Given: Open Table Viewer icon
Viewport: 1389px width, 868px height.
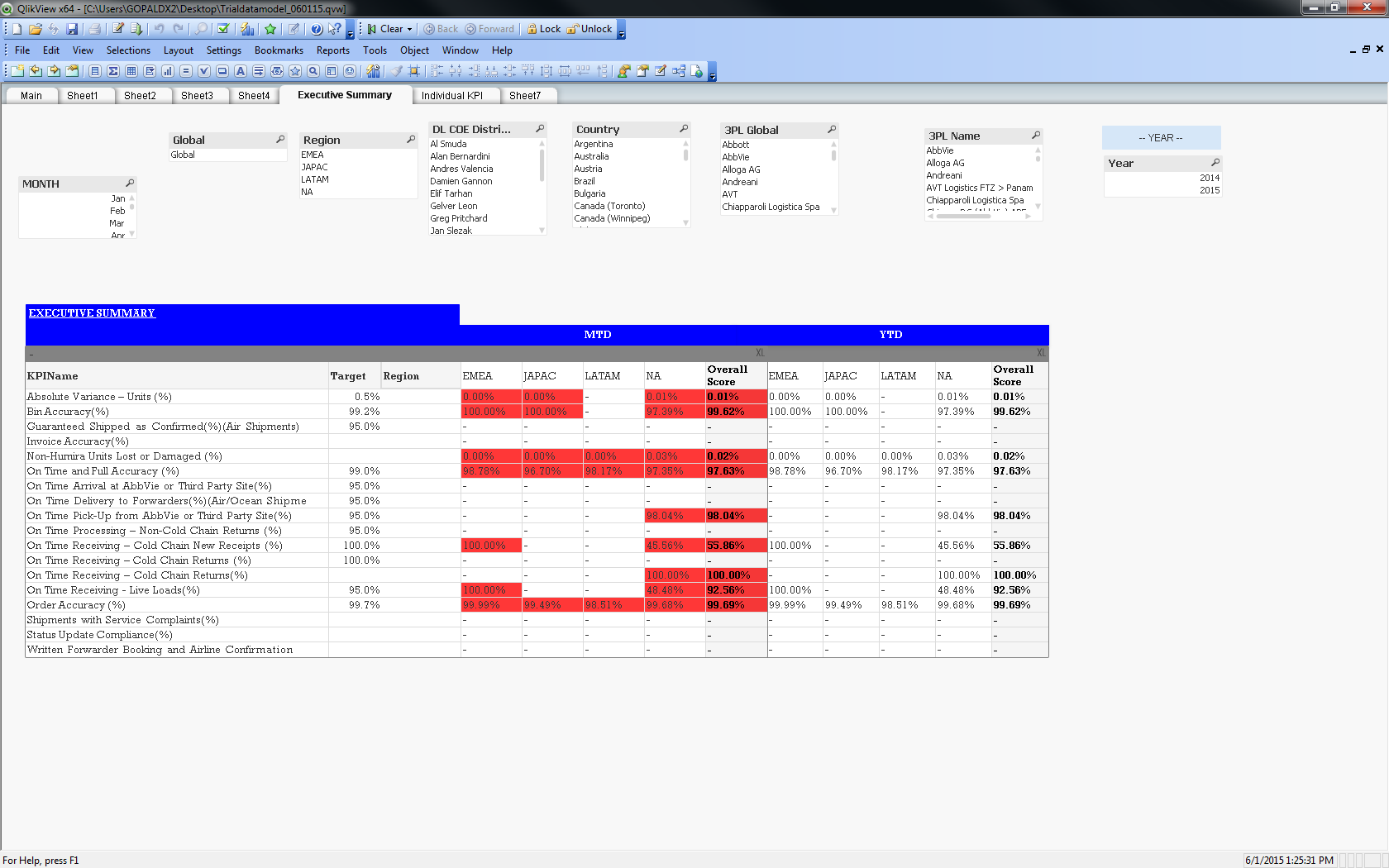Looking at the screenshot, I should pos(679,71).
